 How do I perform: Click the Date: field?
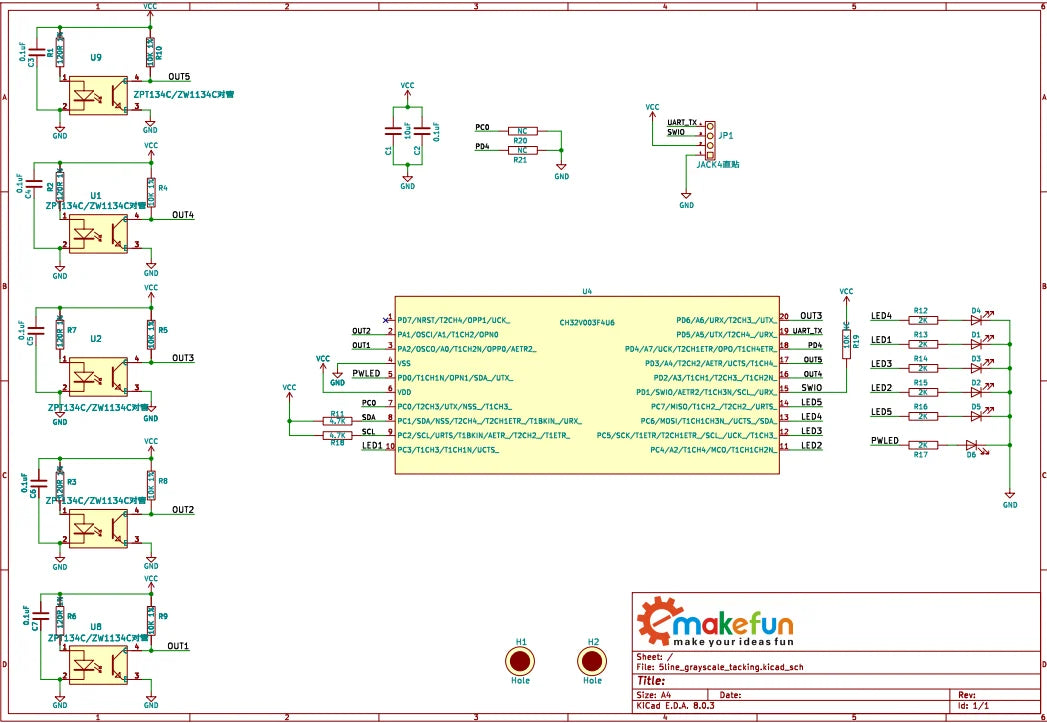tap(730, 695)
